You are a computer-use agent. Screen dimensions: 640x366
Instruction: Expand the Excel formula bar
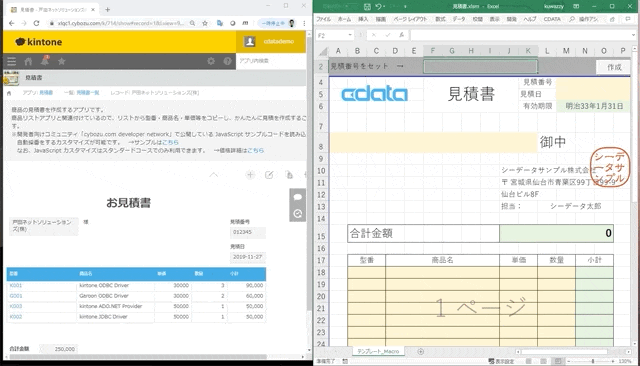(x=633, y=35)
